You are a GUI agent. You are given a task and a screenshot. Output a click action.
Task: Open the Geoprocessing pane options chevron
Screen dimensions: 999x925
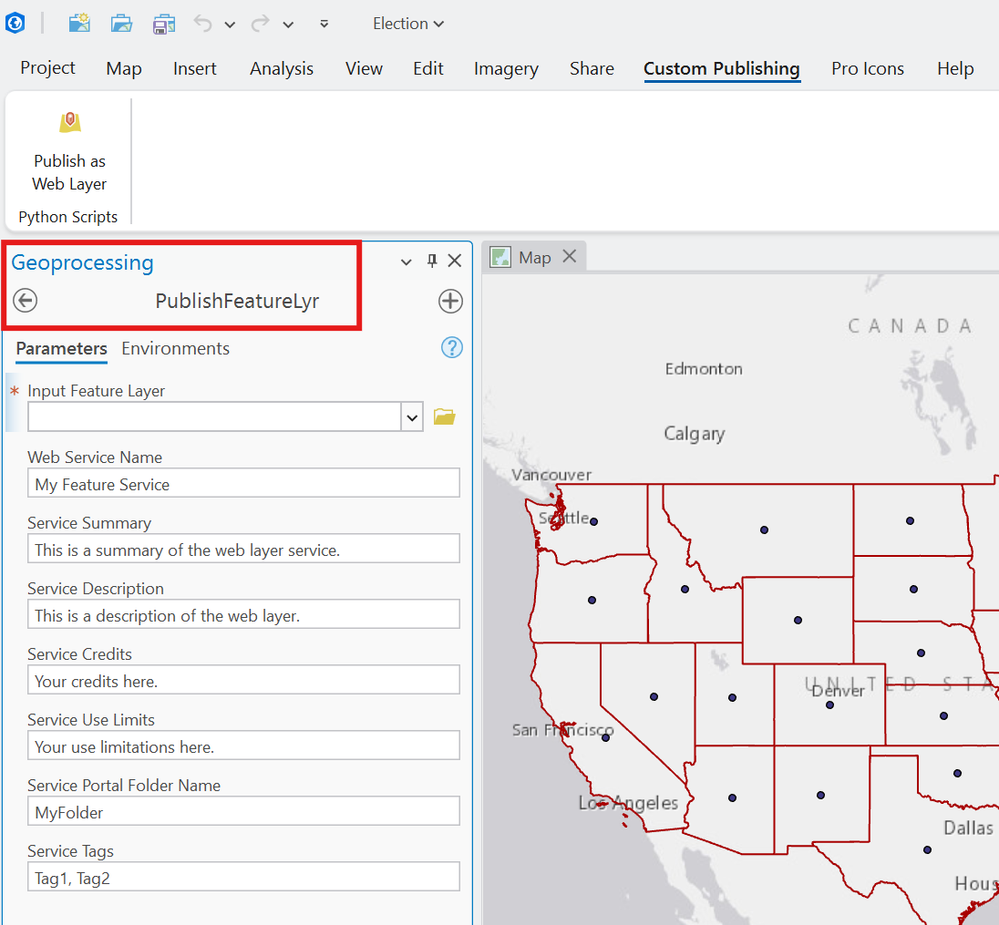point(406,262)
